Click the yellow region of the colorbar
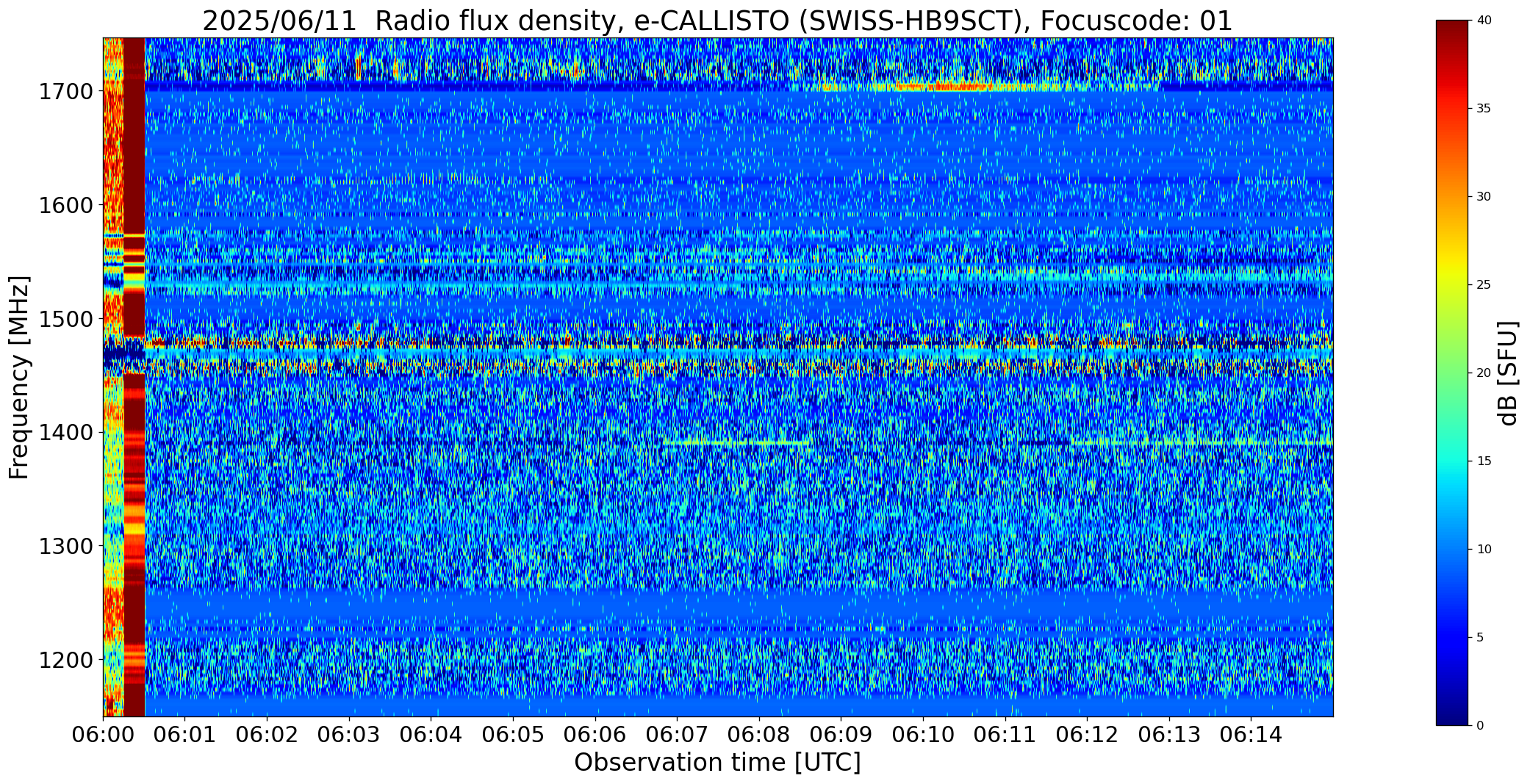The image size is (1530, 784). coord(1453,276)
